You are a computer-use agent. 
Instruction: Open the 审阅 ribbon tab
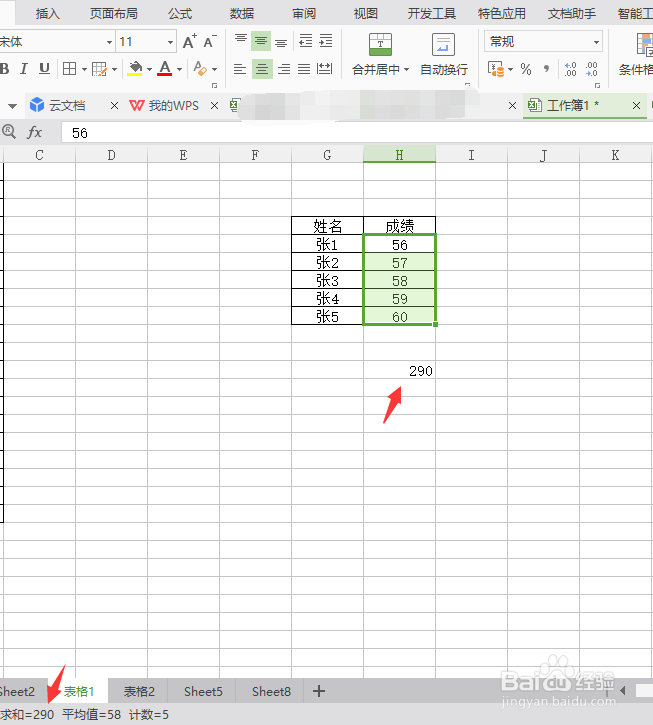point(304,13)
